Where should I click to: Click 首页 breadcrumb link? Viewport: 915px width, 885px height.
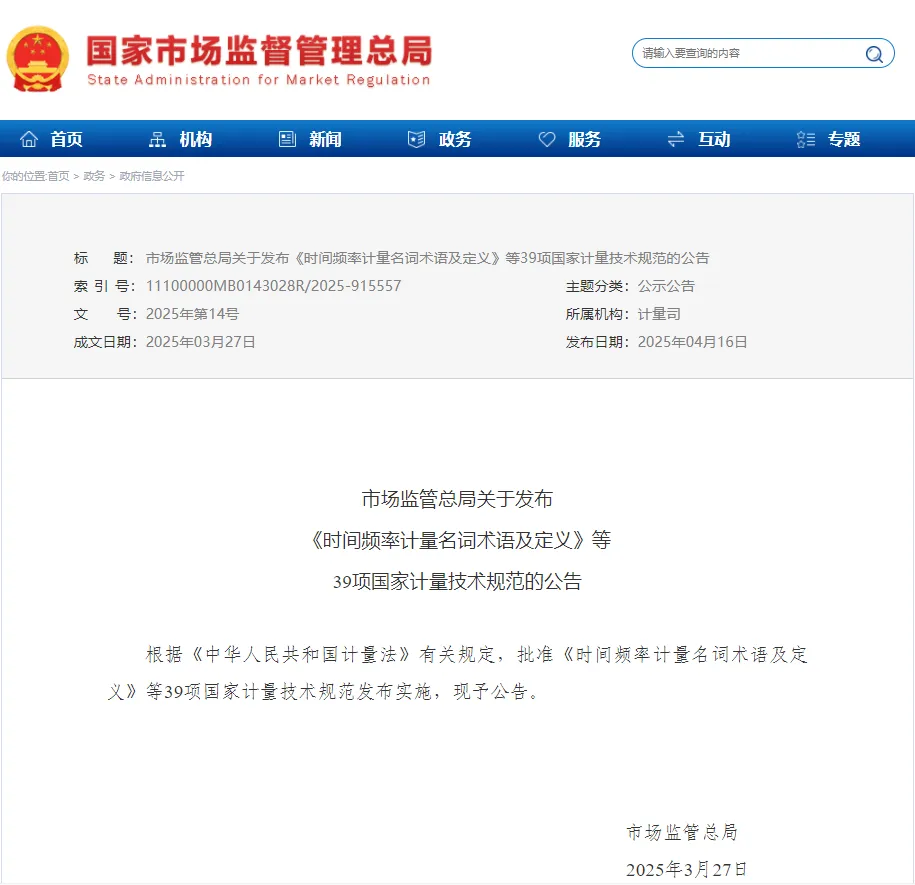click(58, 176)
